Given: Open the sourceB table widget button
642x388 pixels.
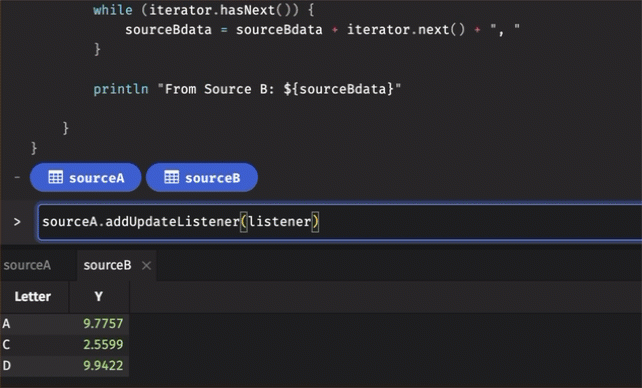Looking at the screenshot, I should (202, 177).
